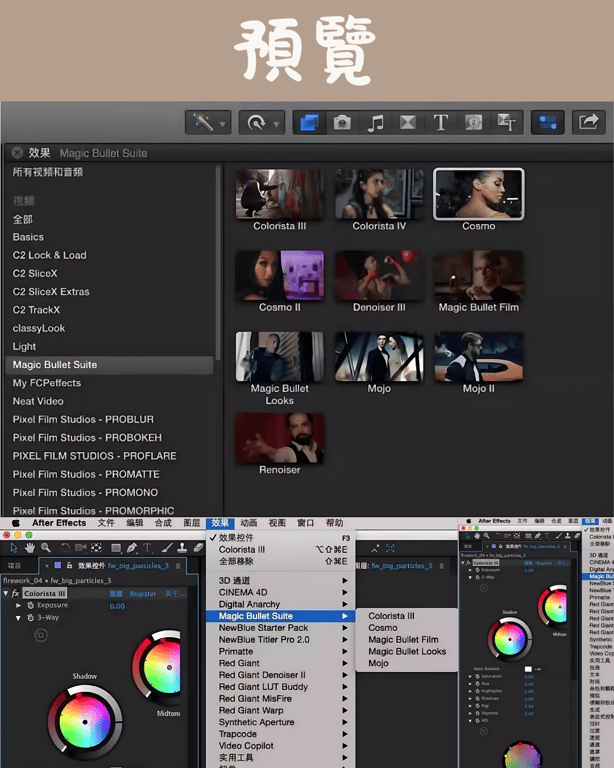Click the Register link for Colorista III
This screenshot has width=614, height=768.
[x=142, y=594]
